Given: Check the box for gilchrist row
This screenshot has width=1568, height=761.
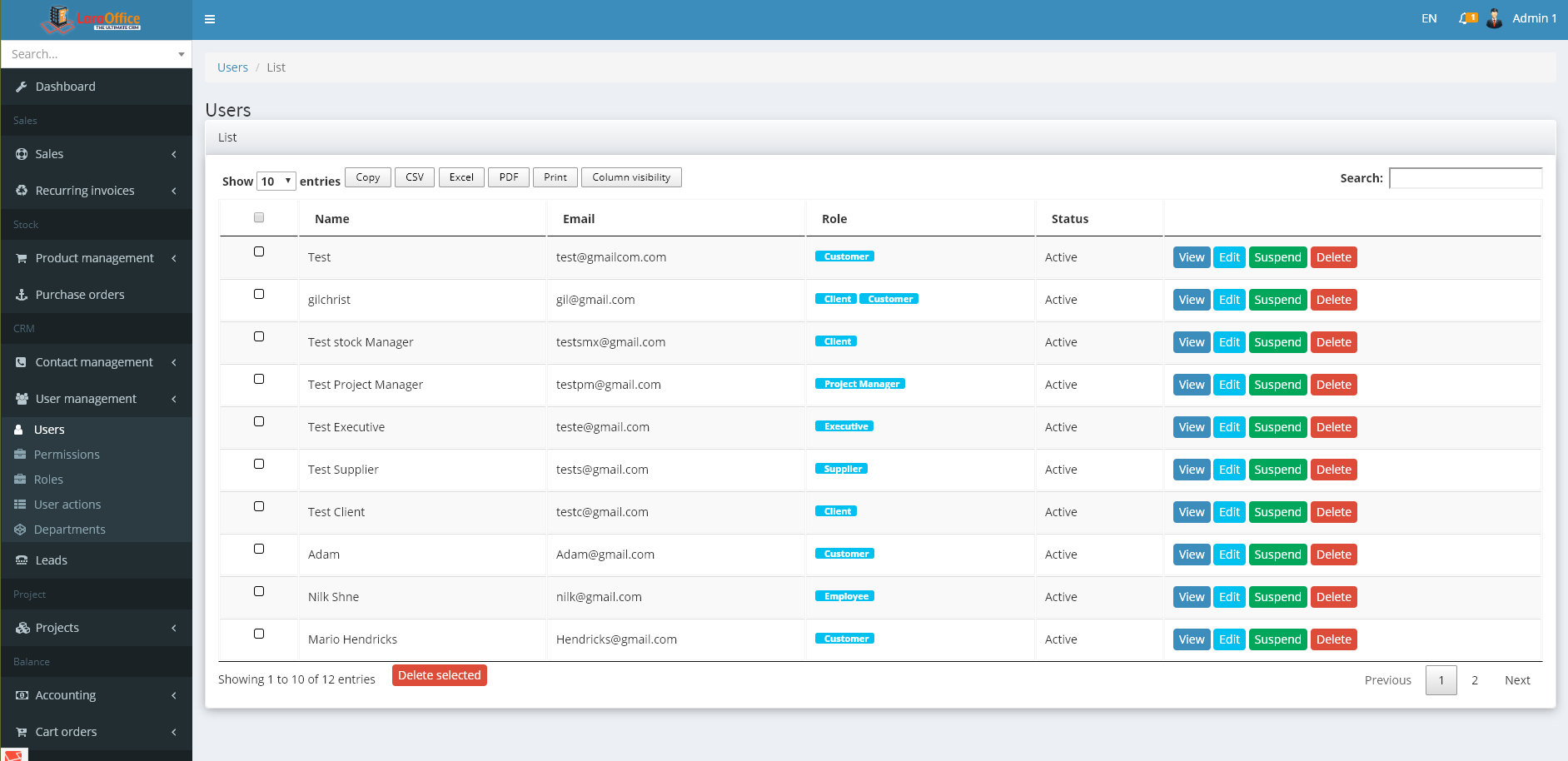Looking at the screenshot, I should (x=259, y=294).
